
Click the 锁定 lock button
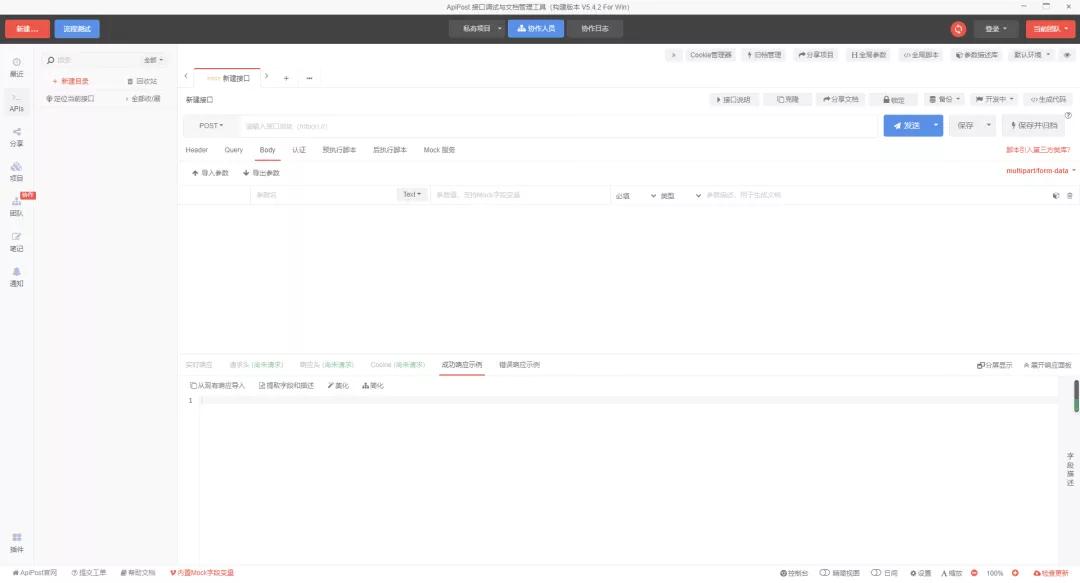tap(894, 100)
